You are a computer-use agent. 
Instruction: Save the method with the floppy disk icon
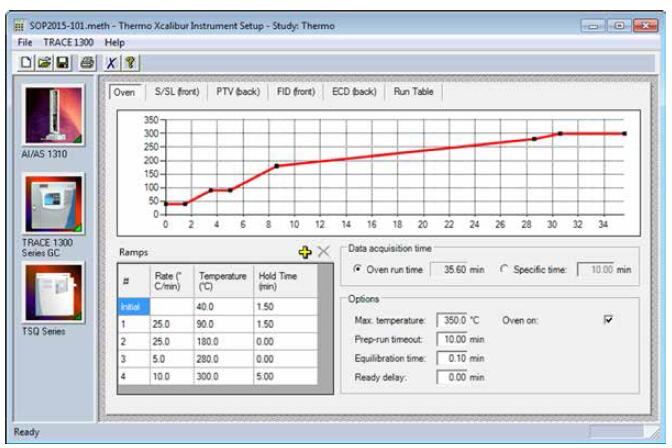(x=62, y=62)
